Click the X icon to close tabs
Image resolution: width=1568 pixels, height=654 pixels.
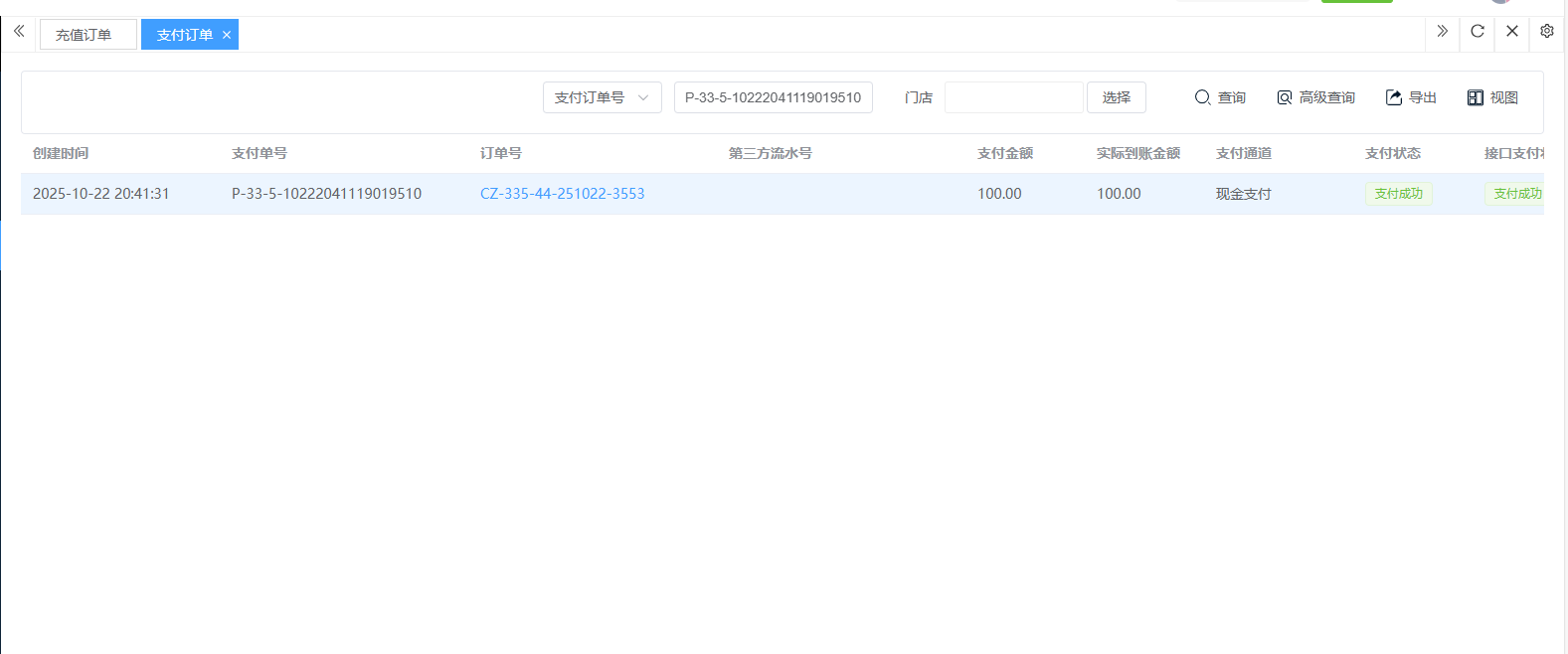coord(1511,32)
